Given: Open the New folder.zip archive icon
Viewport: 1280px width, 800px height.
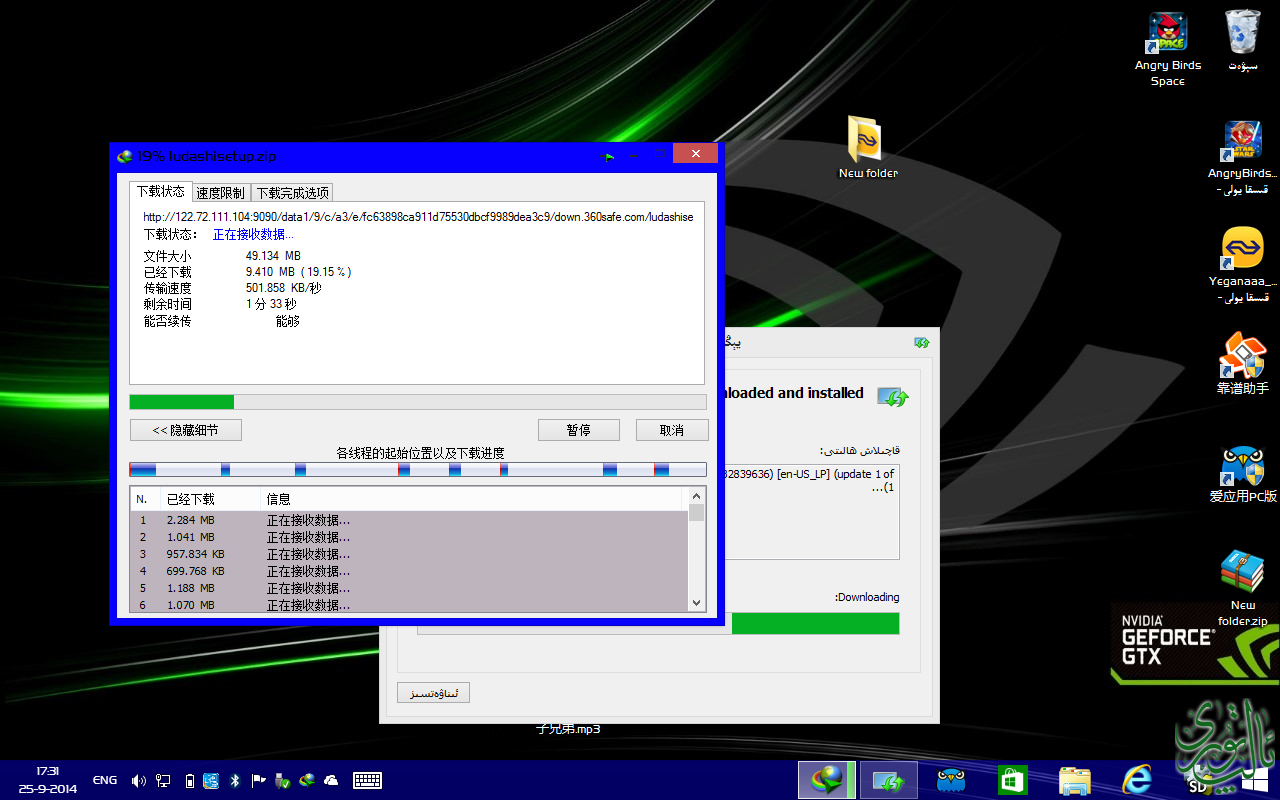Looking at the screenshot, I should point(1242,588).
